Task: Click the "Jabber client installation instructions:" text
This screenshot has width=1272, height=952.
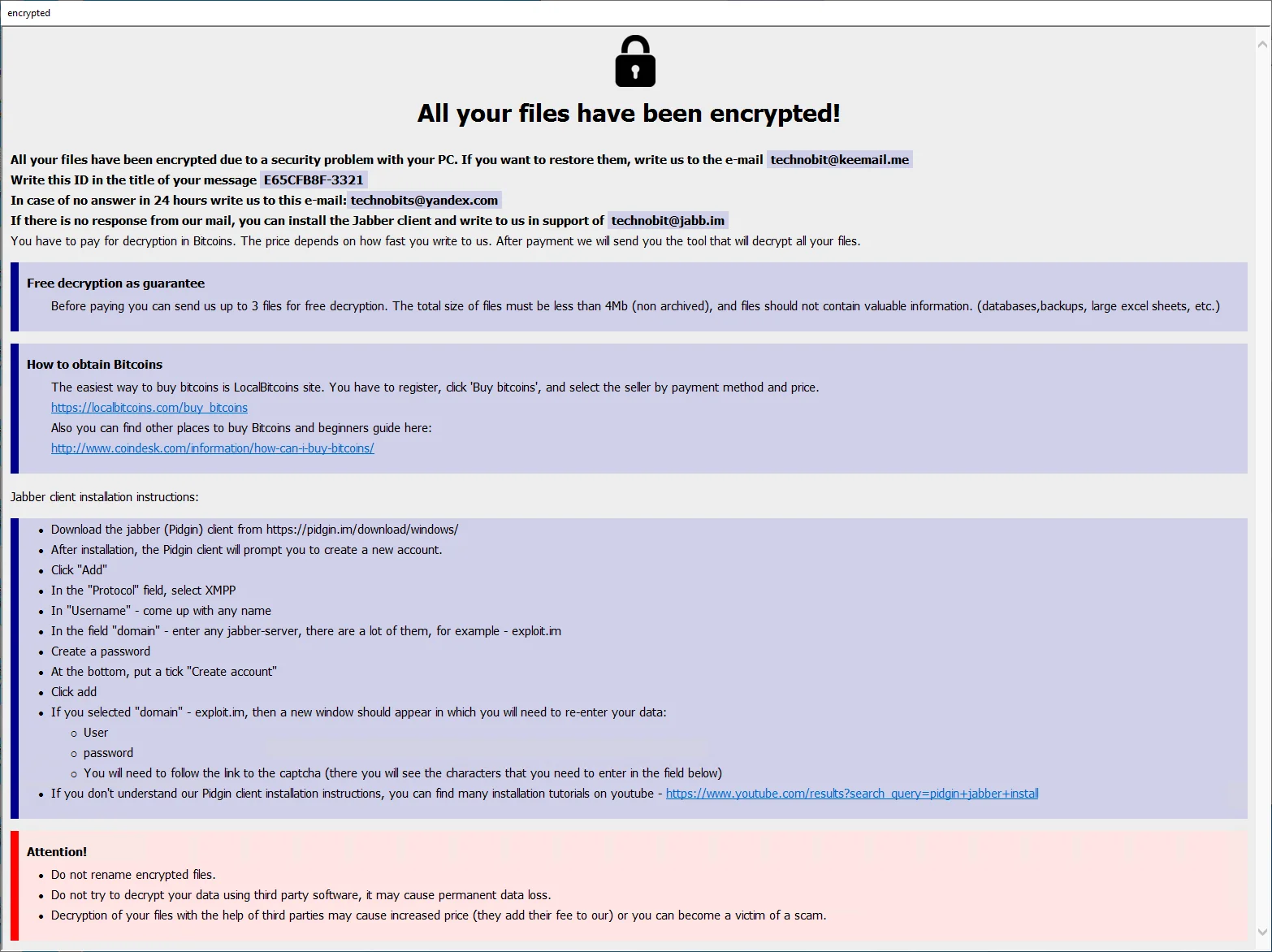Action: click(x=104, y=497)
